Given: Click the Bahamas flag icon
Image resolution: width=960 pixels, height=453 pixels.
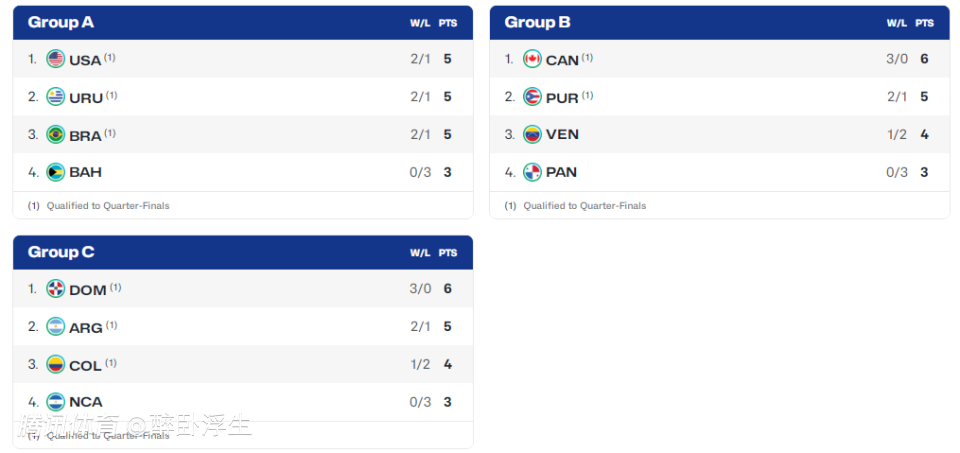Looking at the screenshot, I should coord(56,172).
